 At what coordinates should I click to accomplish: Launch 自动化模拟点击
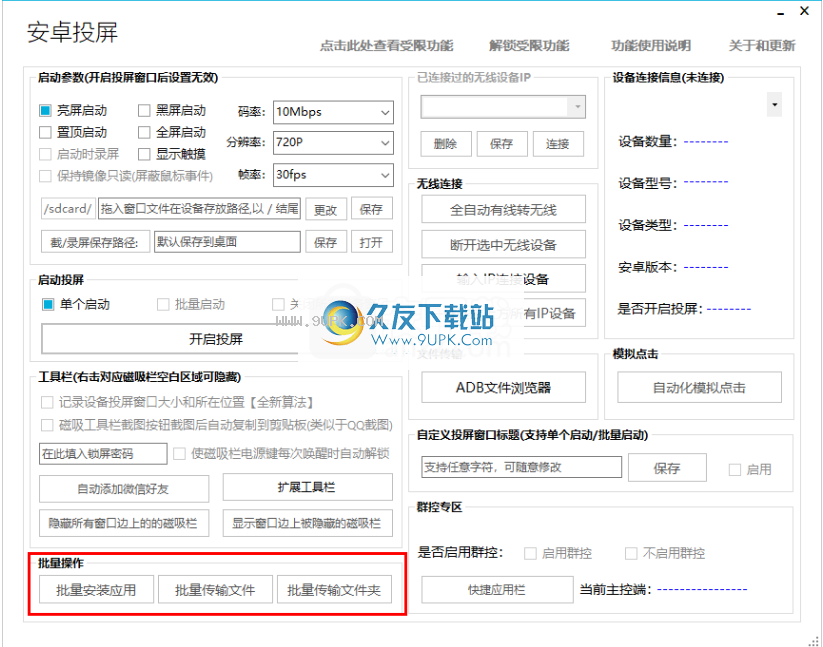pyautogui.click(x=699, y=387)
